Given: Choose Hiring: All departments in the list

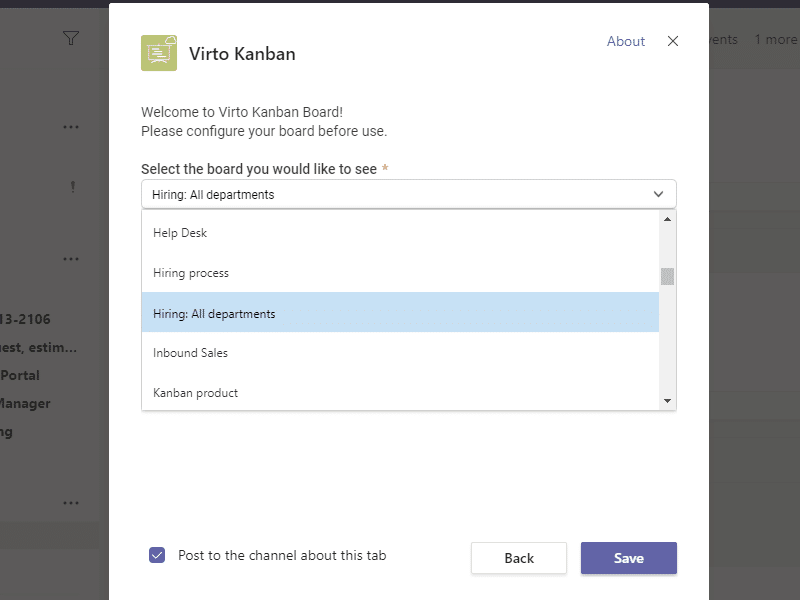Looking at the screenshot, I should tap(400, 312).
